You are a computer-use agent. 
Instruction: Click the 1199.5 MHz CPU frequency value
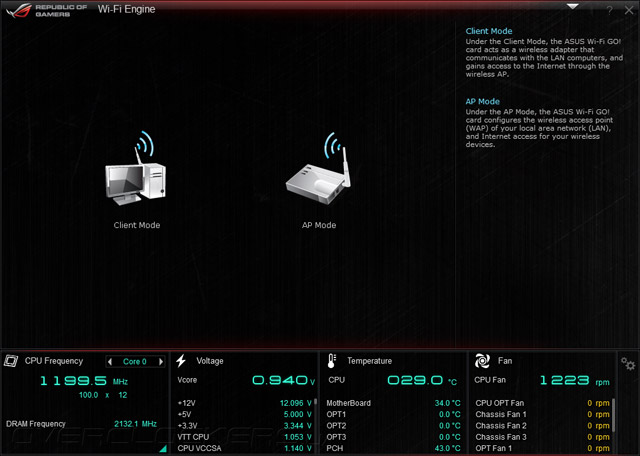84,381
